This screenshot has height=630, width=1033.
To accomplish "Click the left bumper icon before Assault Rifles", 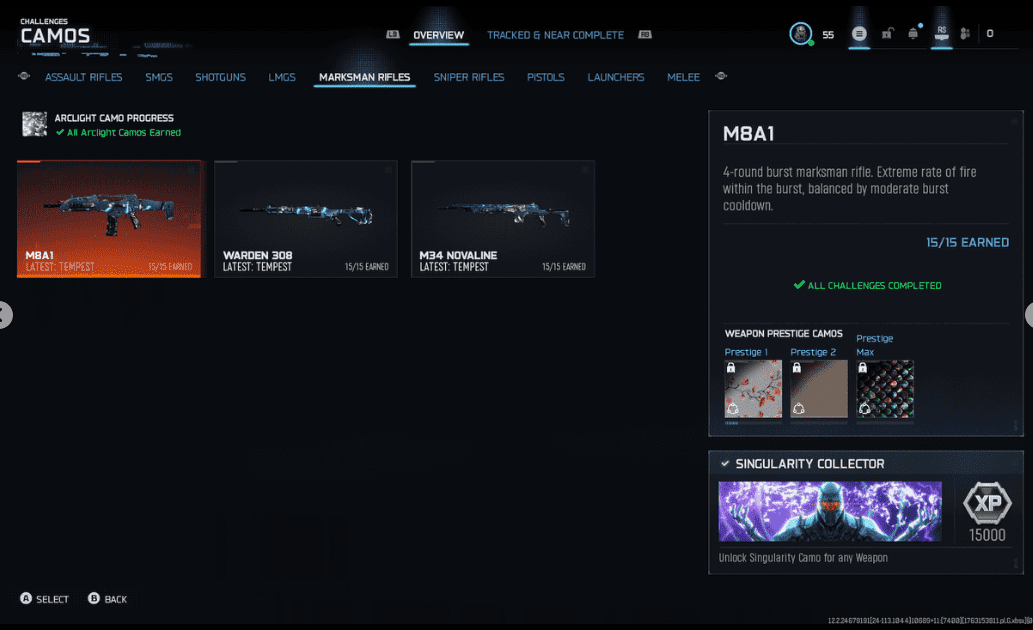I will (x=24, y=76).
